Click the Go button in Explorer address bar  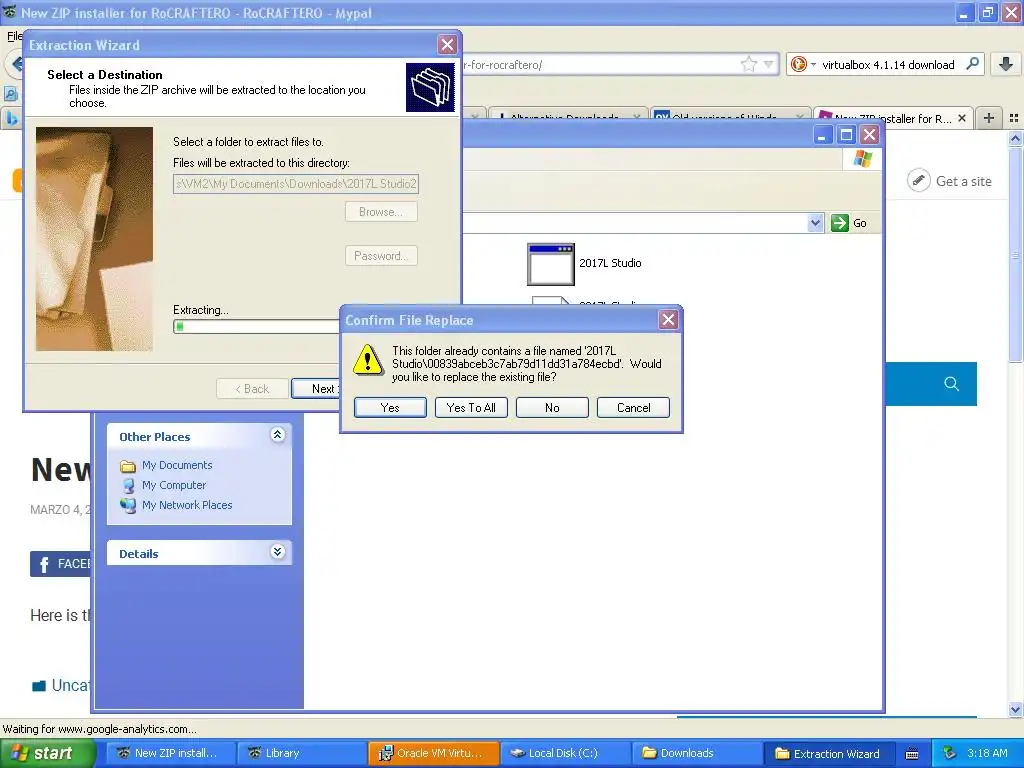pos(849,223)
